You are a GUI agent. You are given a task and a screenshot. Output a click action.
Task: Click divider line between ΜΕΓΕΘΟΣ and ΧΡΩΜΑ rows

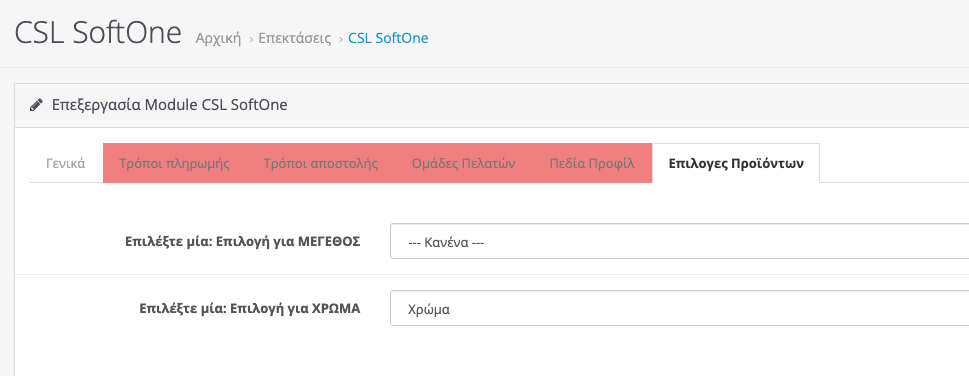click(492, 275)
